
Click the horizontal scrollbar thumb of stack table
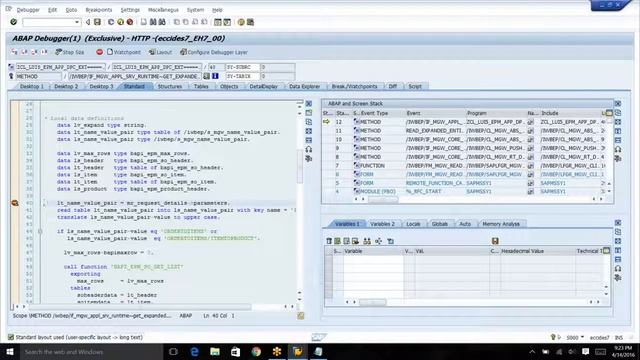point(383,199)
